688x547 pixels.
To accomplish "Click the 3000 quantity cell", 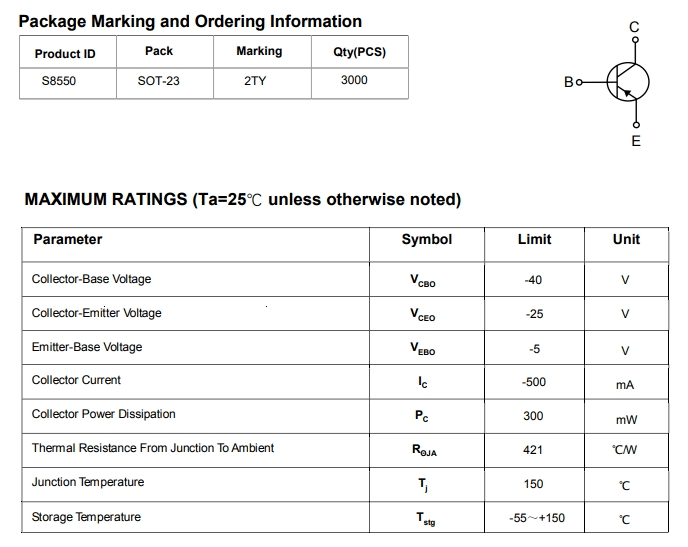I will 354,80.
